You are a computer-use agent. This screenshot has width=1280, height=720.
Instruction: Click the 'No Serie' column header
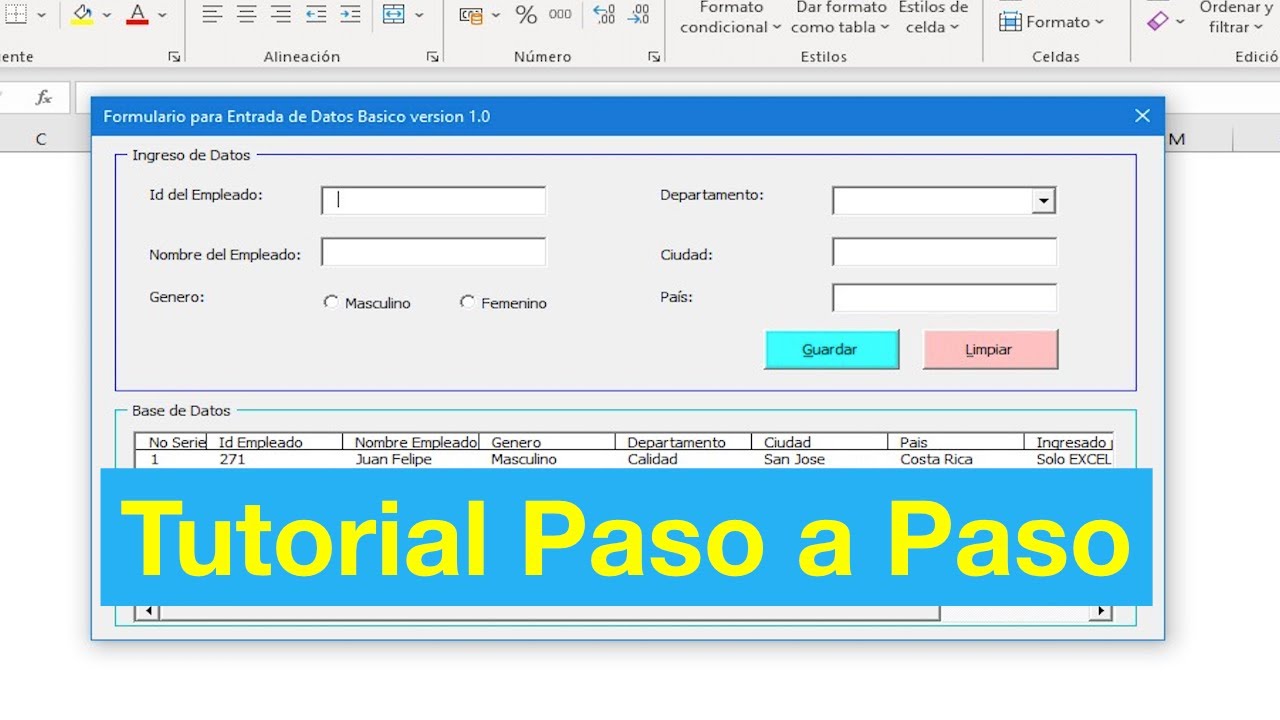(x=171, y=442)
